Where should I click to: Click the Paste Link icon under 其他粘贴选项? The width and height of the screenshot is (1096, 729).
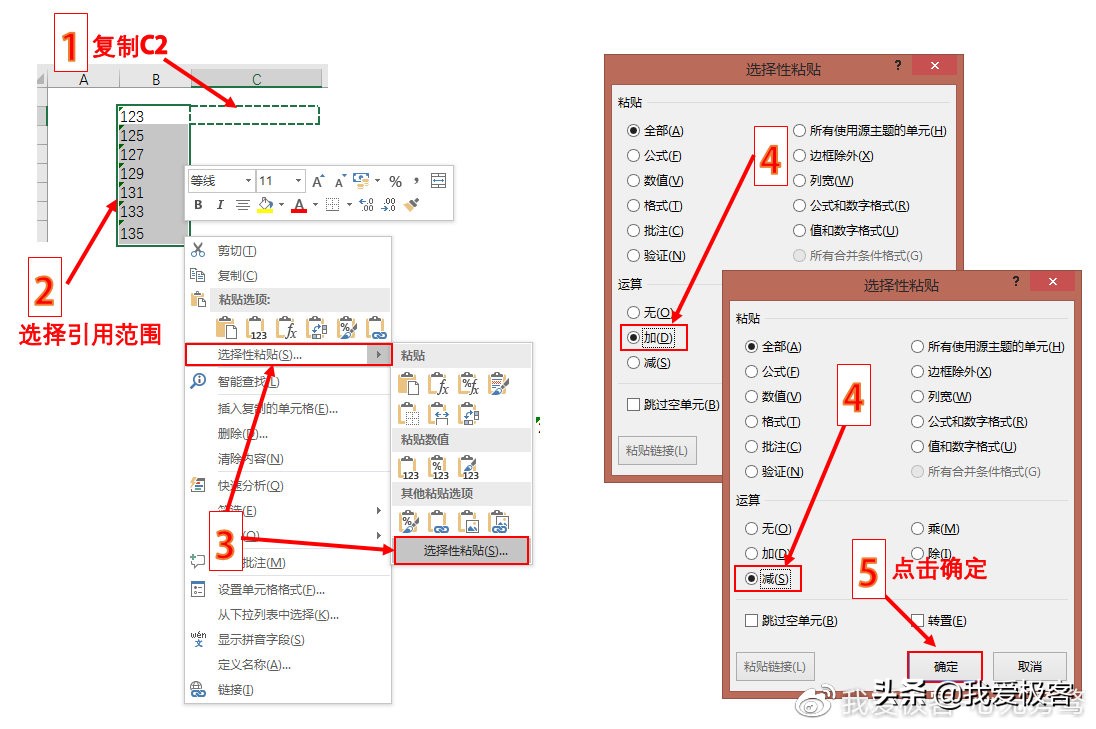(x=440, y=521)
